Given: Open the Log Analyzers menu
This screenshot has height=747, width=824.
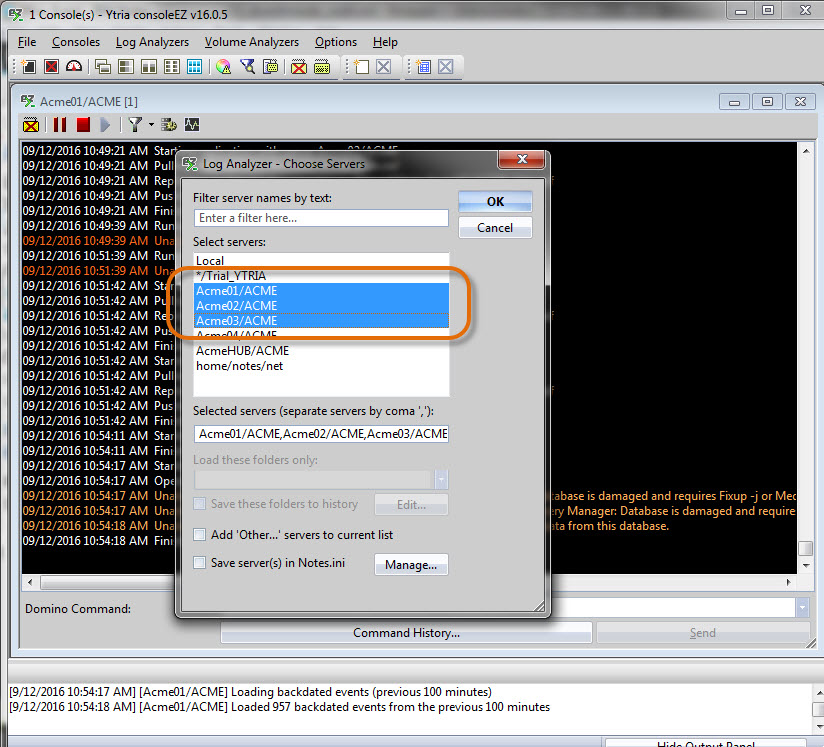Looking at the screenshot, I should click(x=152, y=42).
